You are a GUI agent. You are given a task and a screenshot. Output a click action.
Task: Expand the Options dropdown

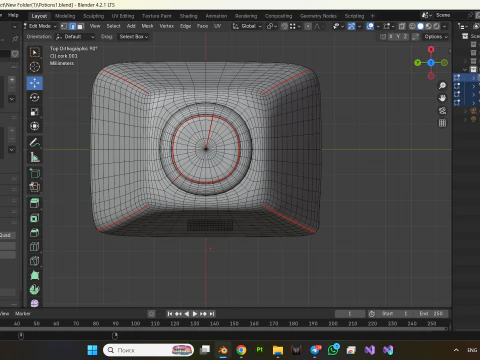pyautogui.click(x=436, y=37)
